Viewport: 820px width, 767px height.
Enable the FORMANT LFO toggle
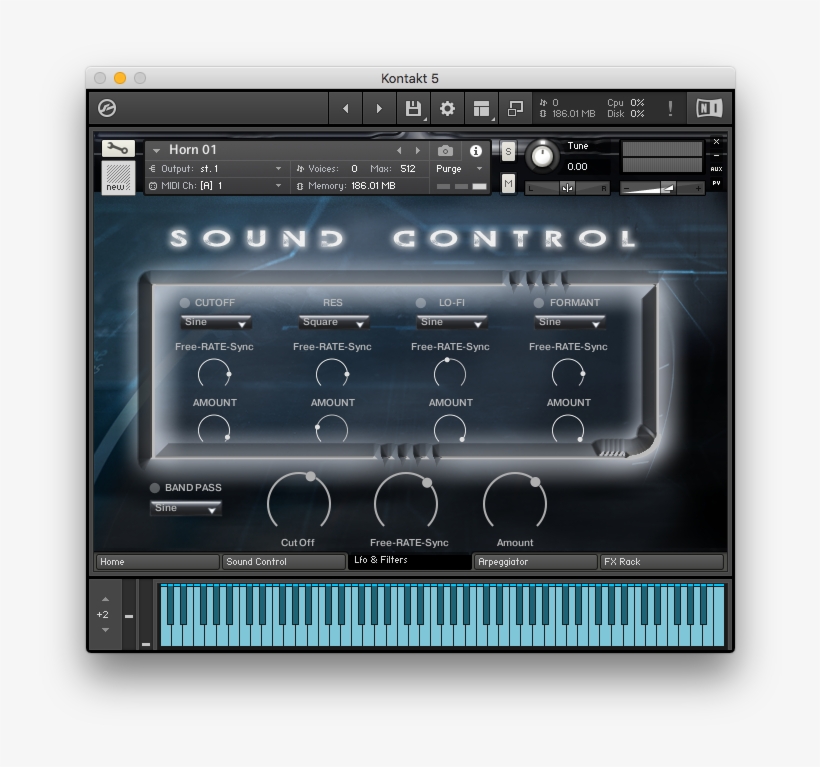(538, 303)
